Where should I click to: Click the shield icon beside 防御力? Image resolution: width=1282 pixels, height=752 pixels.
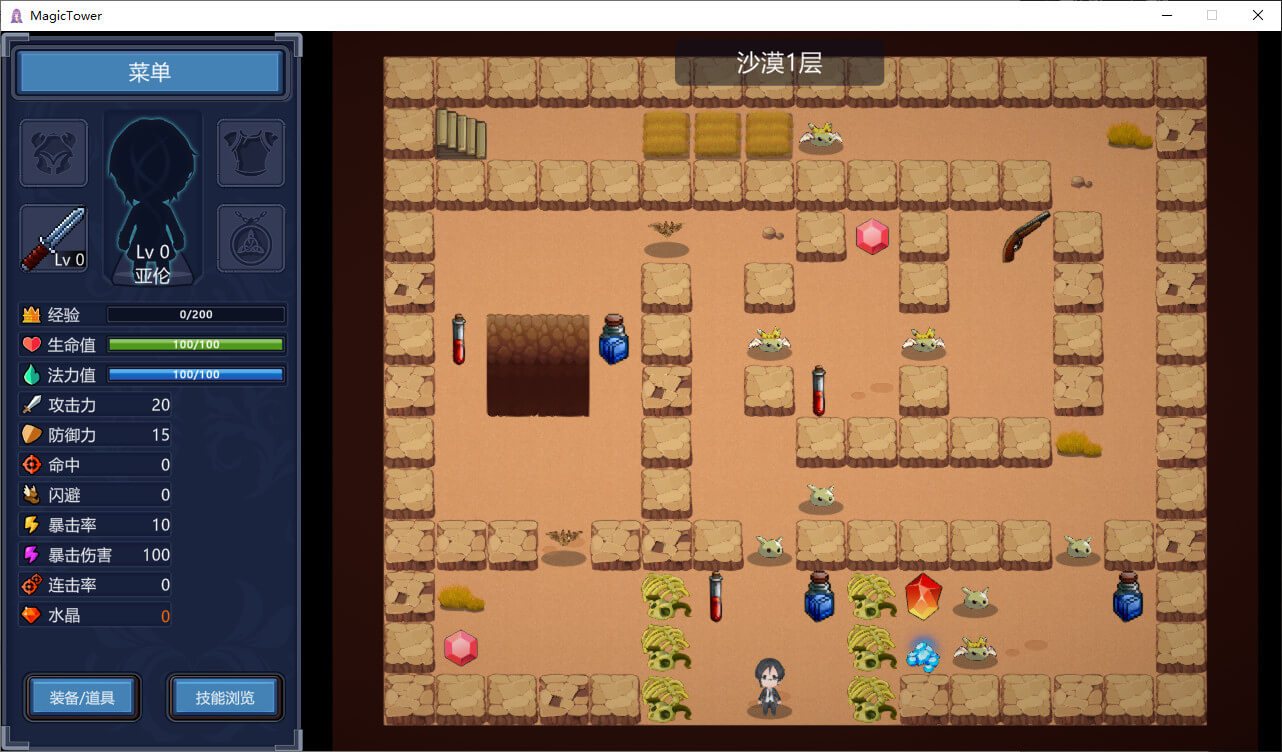coord(32,435)
